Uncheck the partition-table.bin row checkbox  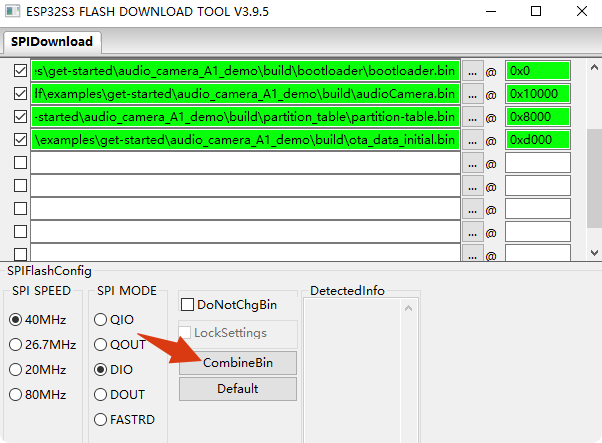pos(20,117)
